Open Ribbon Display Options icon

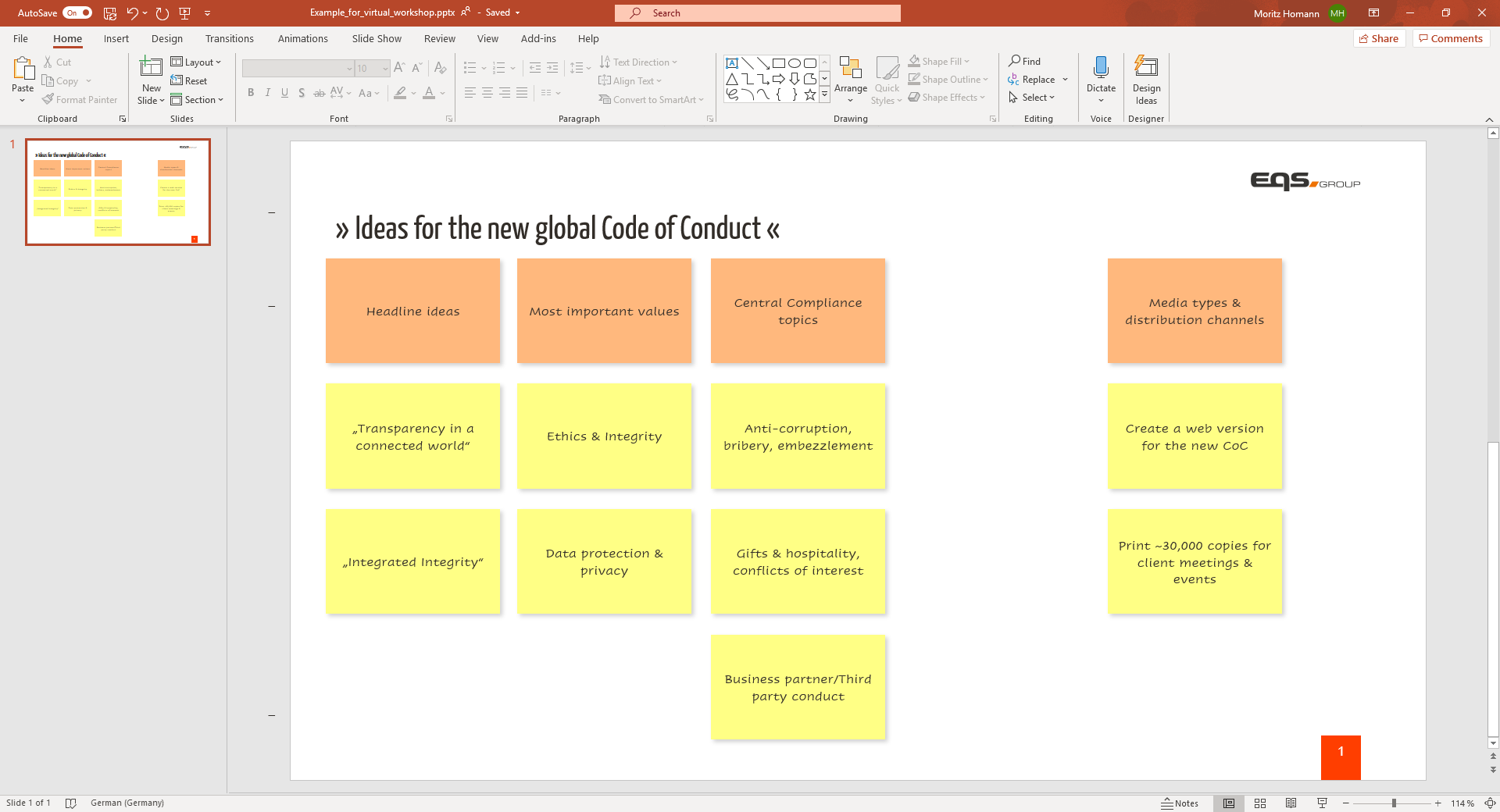tap(1373, 13)
